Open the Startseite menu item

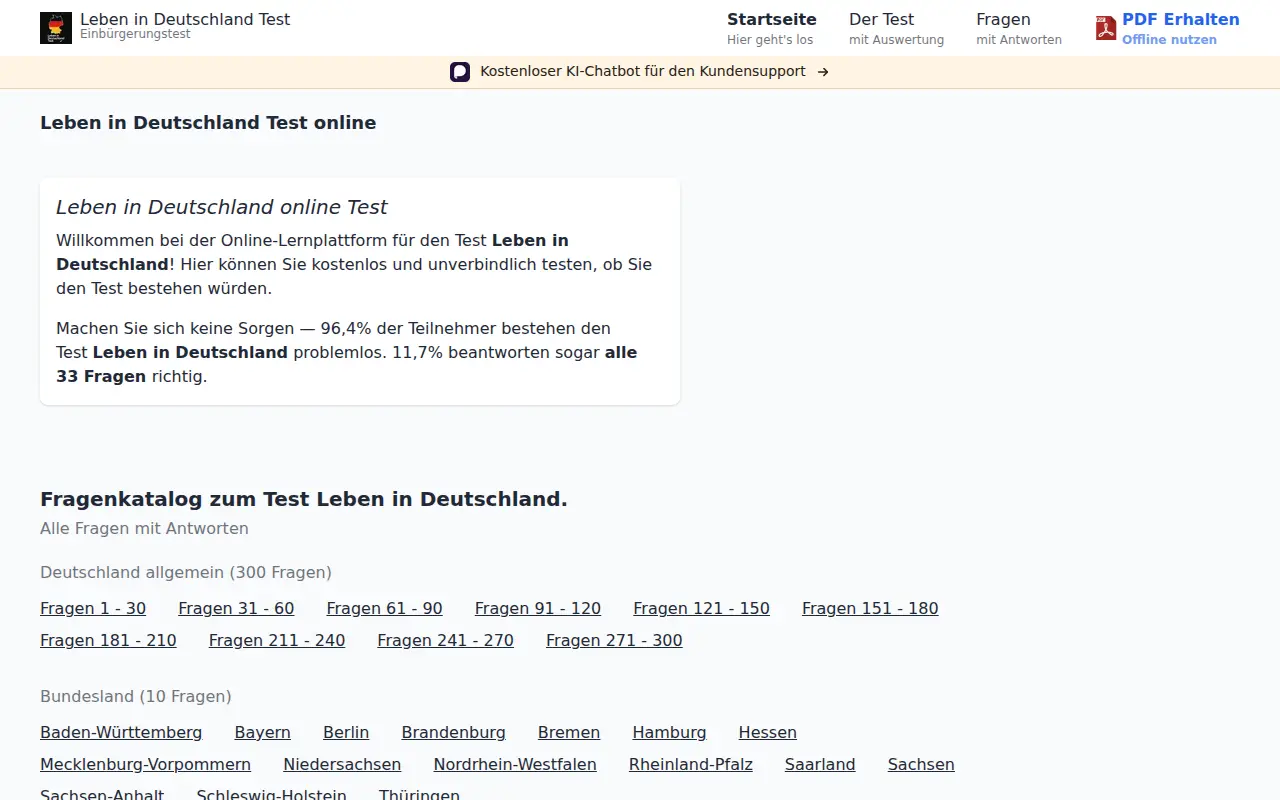[x=772, y=28]
